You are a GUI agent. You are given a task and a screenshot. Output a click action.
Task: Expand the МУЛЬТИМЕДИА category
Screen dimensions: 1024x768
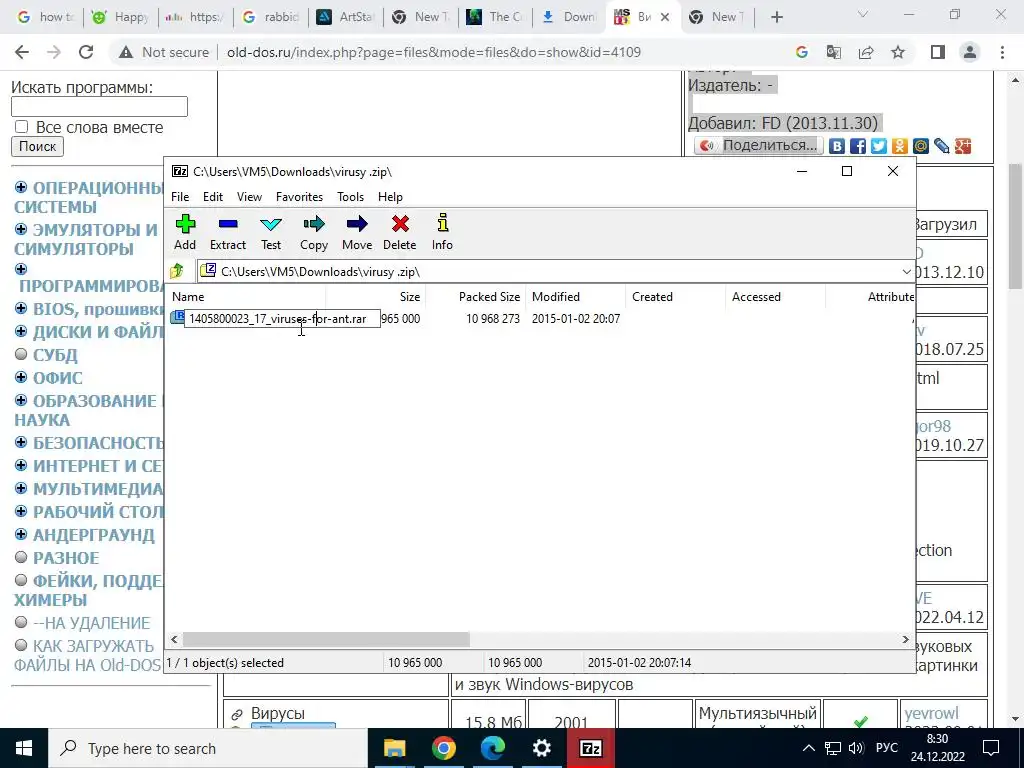click(x=21, y=488)
